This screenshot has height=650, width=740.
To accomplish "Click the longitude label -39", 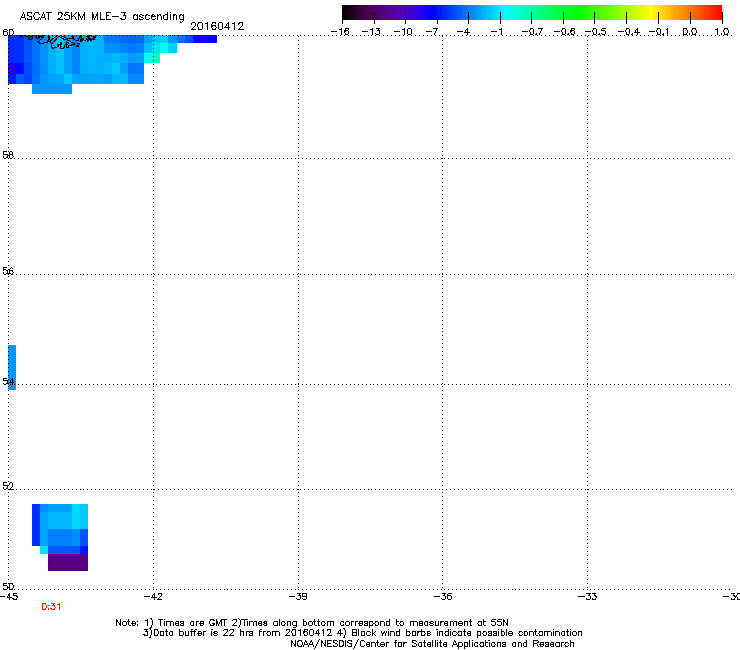I will pos(298,597).
